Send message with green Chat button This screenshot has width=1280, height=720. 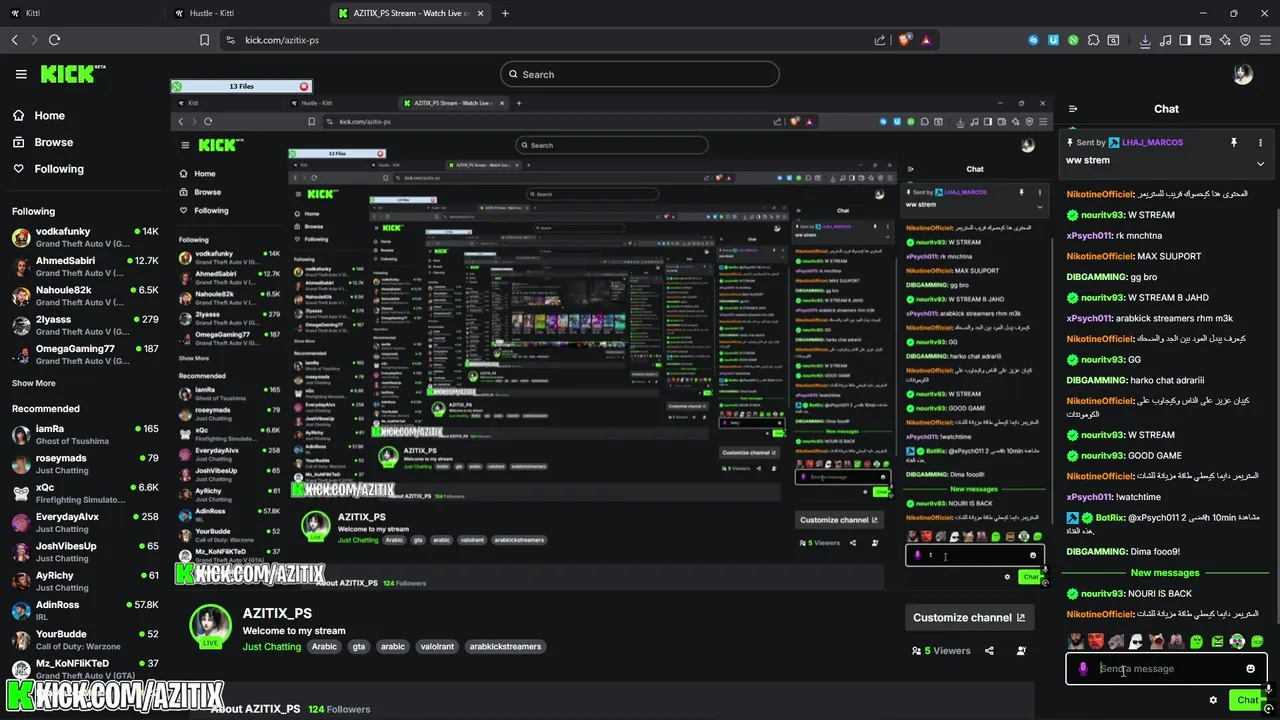1246,700
